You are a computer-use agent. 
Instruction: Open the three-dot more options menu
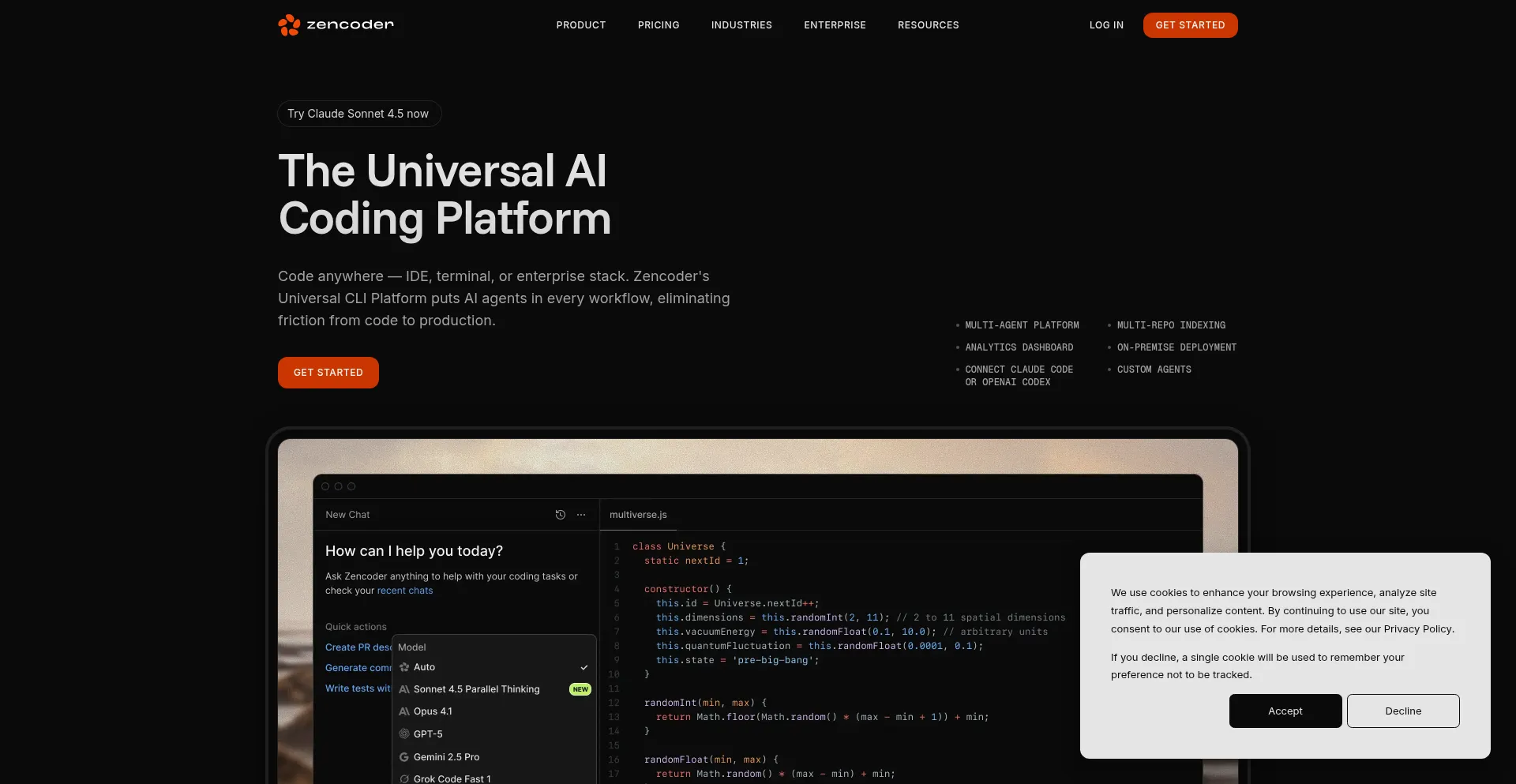[581, 515]
